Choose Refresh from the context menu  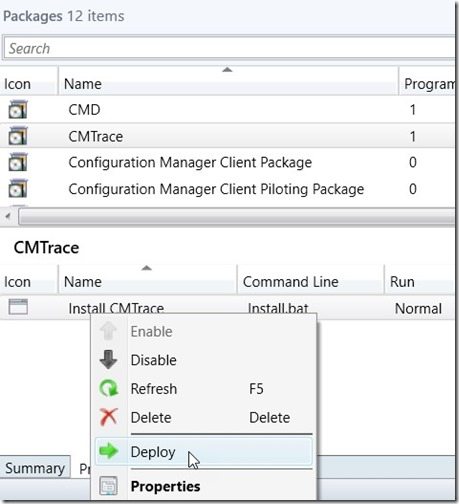coord(203,389)
